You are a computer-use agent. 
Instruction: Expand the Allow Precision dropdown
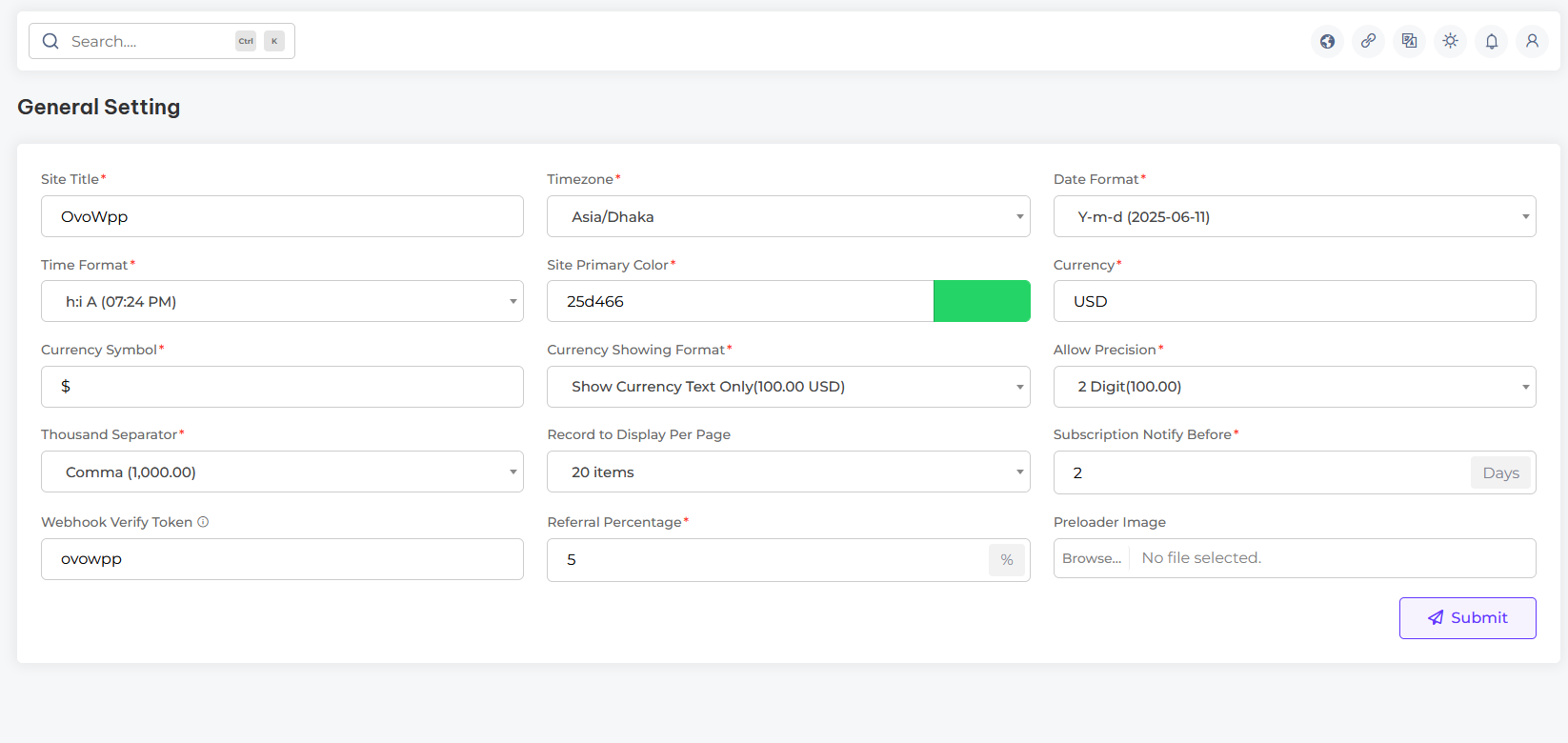pyautogui.click(x=1294, y=387)
